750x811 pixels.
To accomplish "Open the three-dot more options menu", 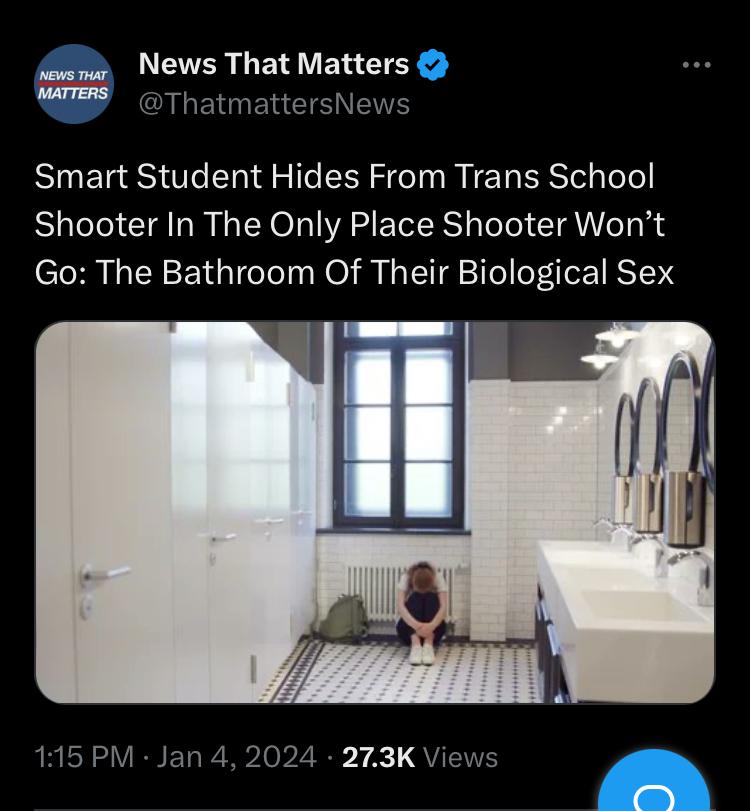I will [696, 65].
